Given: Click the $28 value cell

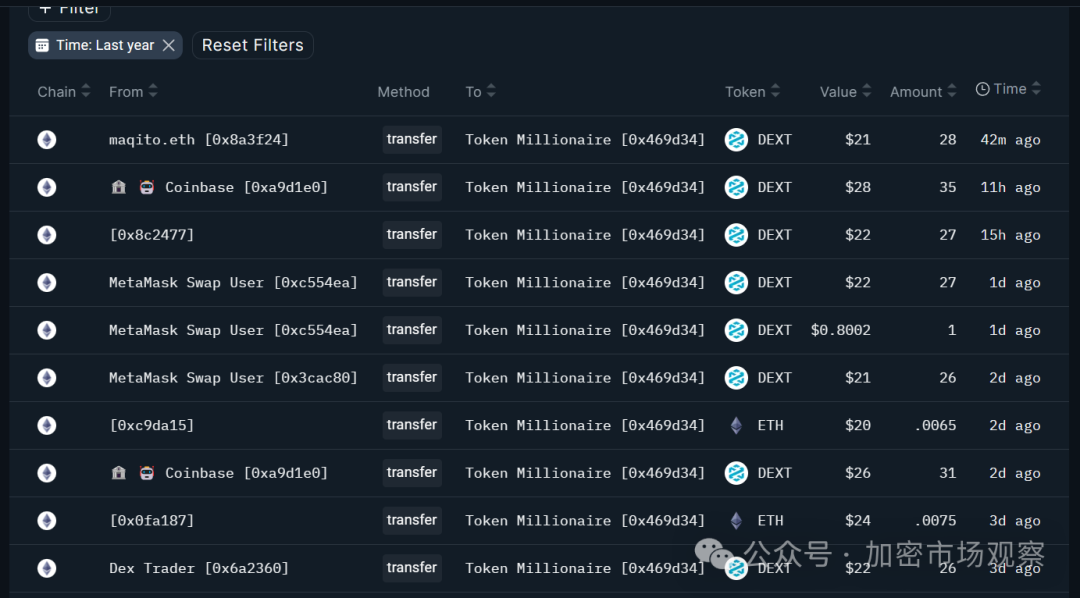Looking at the screenshot, I should coord(858,187).
